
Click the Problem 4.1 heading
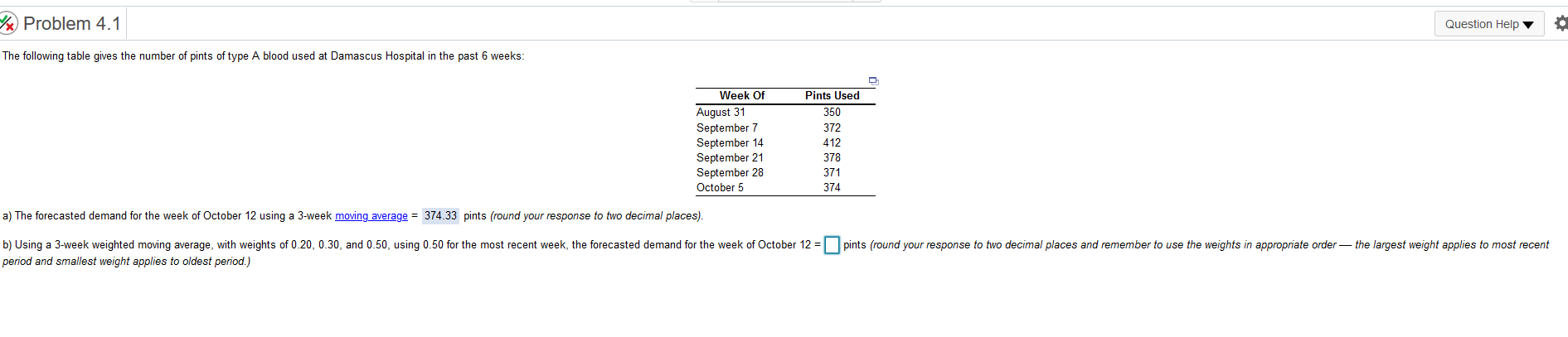(x=71, y=23)
